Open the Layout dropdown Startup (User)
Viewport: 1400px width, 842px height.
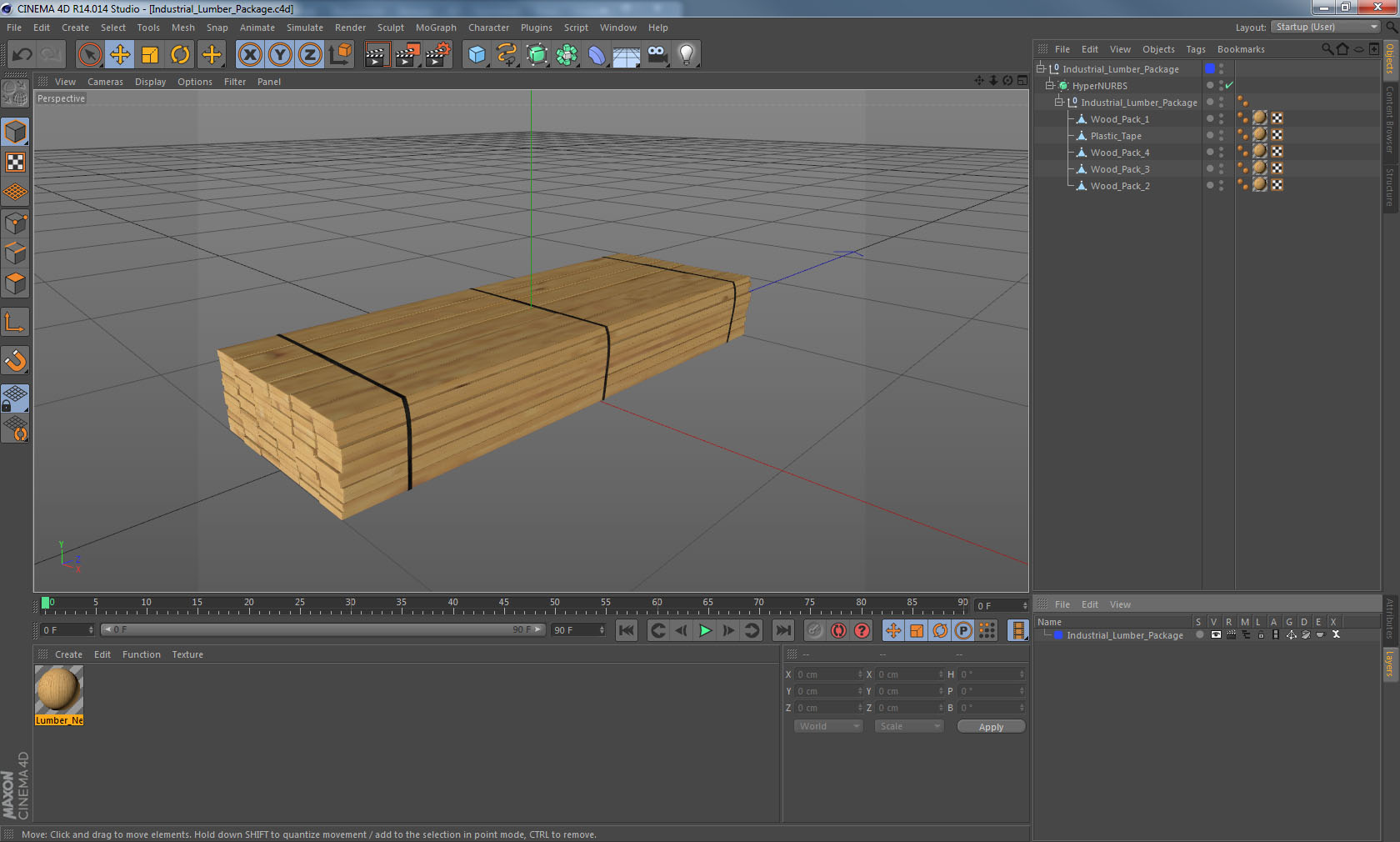1326,27
